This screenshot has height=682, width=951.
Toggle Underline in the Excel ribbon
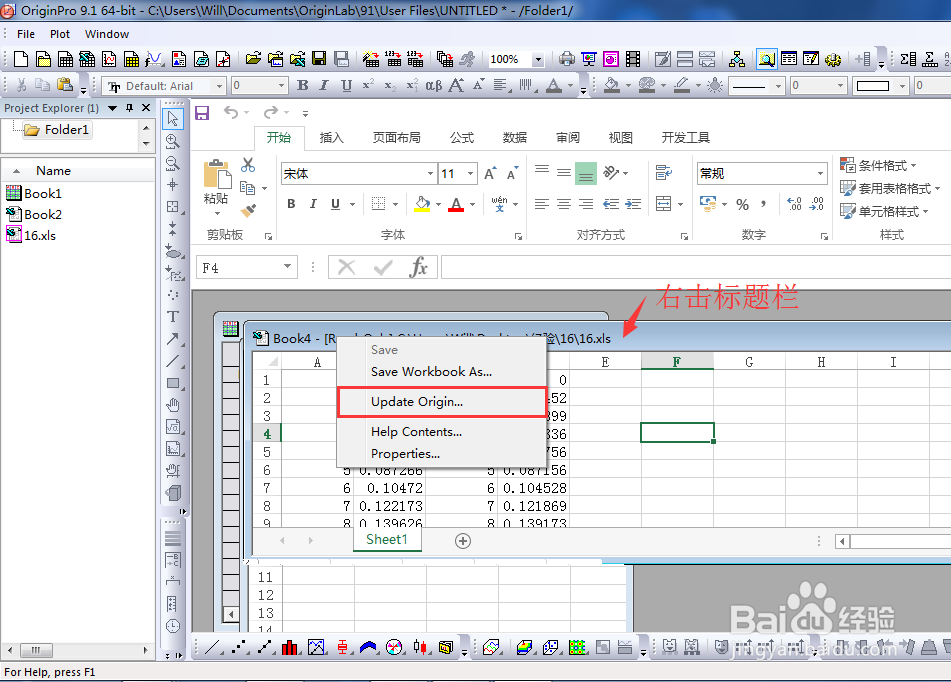coord(335,204)
